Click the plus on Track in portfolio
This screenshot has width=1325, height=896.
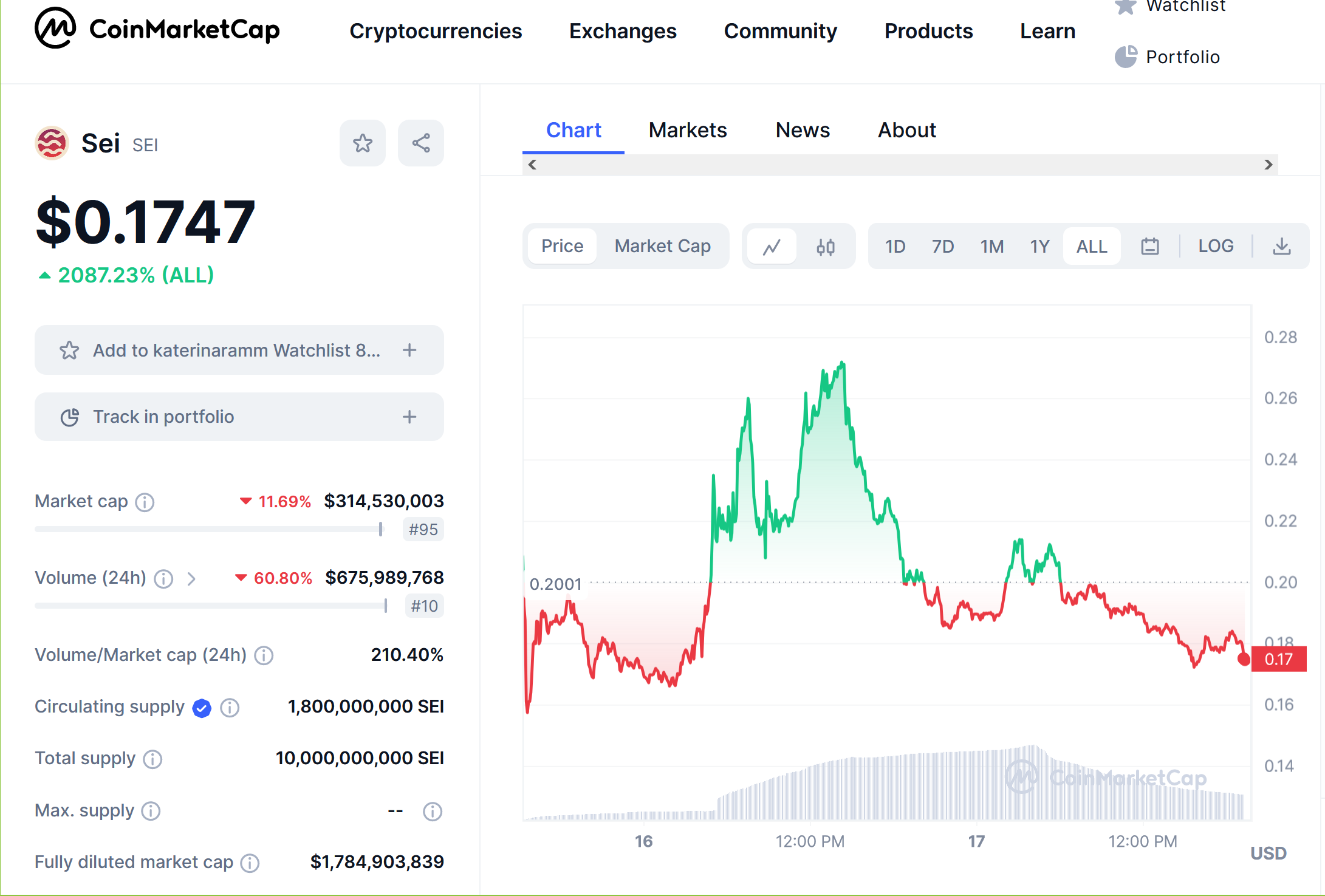[409, 417]
